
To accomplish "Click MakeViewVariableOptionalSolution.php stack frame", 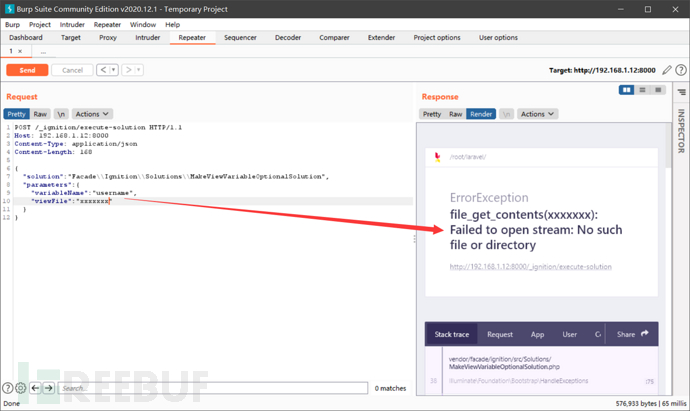I will pyautogui.click(x=504, y=363).
